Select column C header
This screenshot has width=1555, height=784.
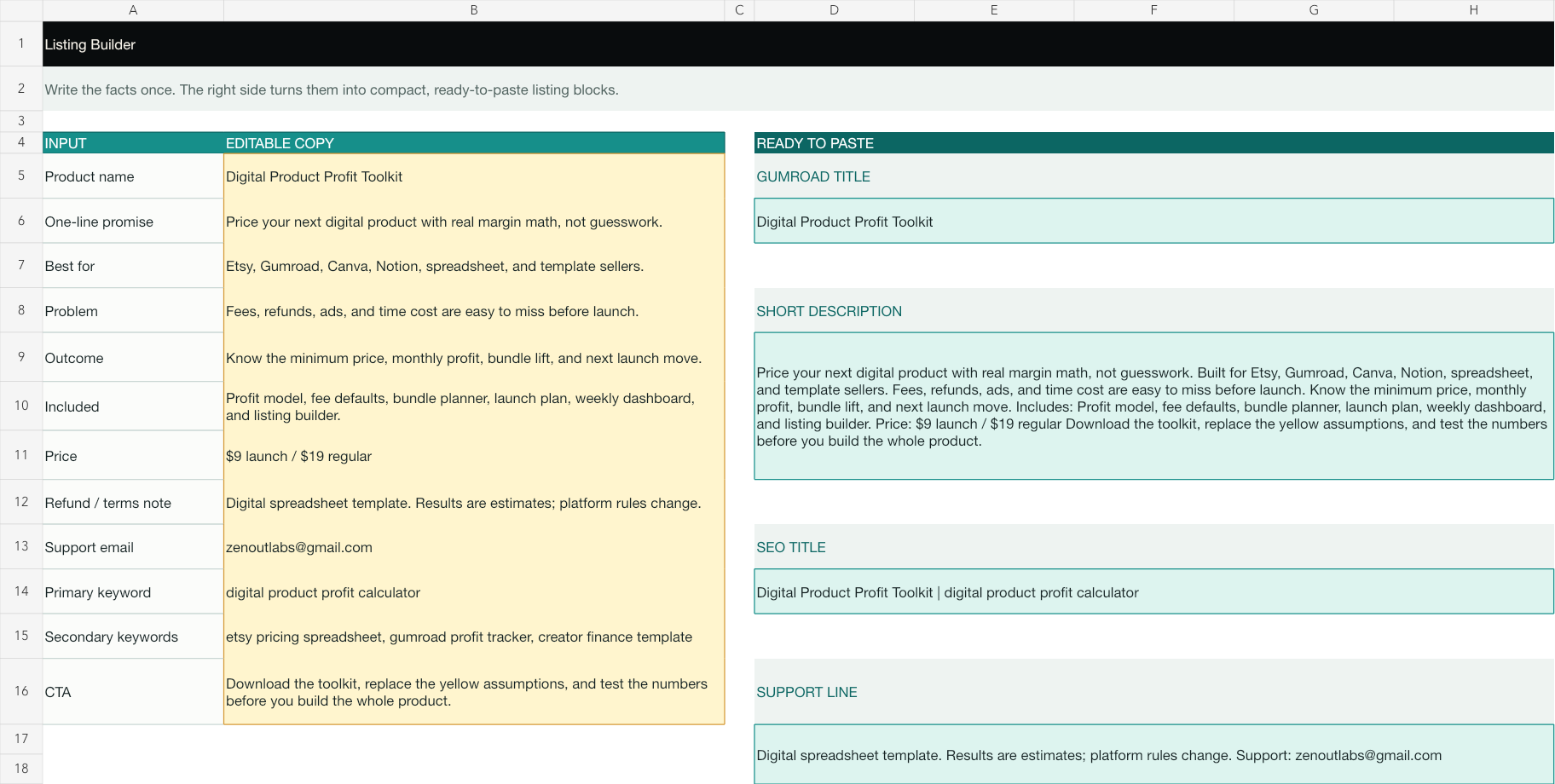tap(739, 10)
